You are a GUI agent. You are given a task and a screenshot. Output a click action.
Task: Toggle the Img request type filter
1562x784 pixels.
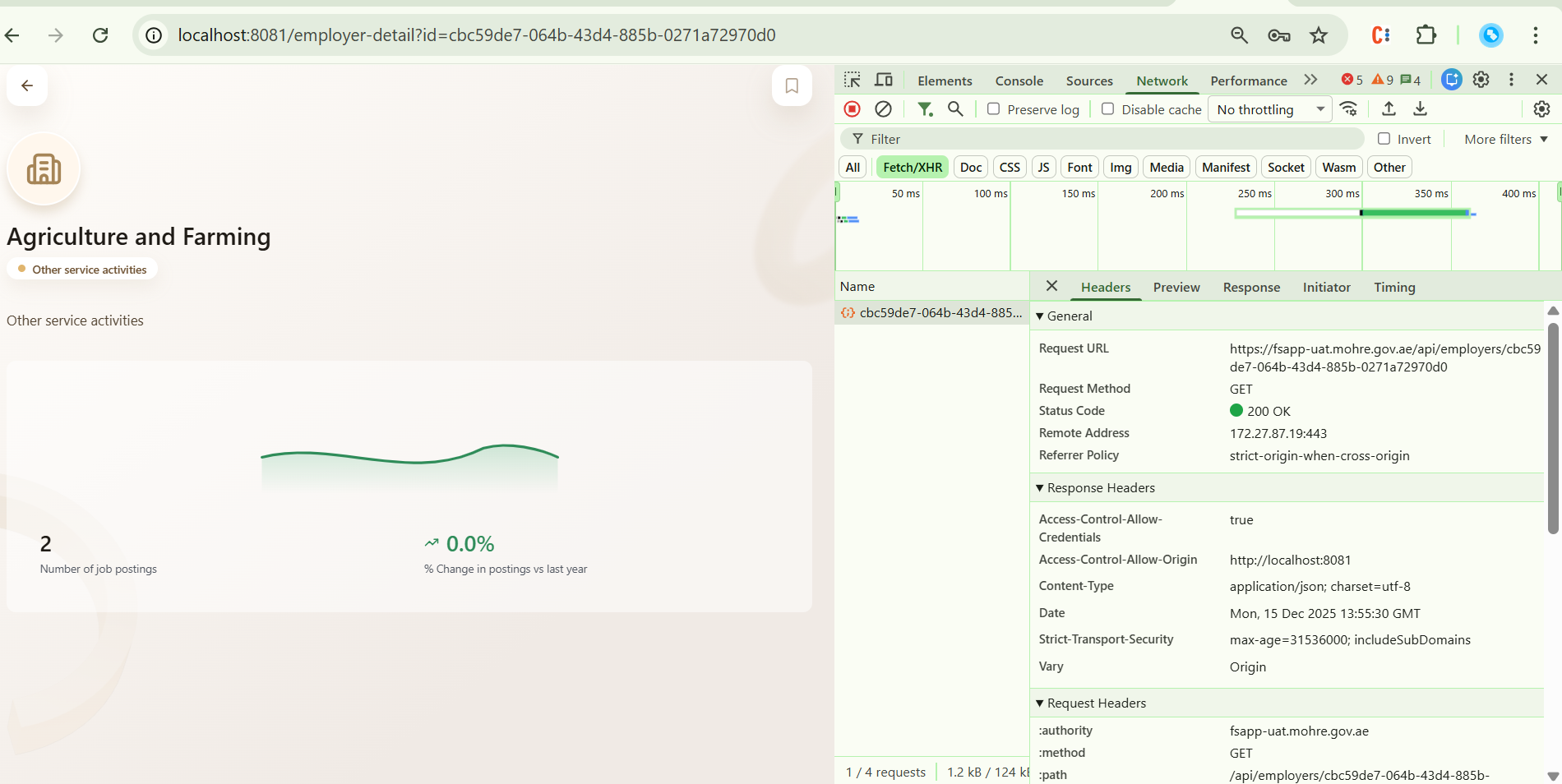click(x=1121, y=167)
